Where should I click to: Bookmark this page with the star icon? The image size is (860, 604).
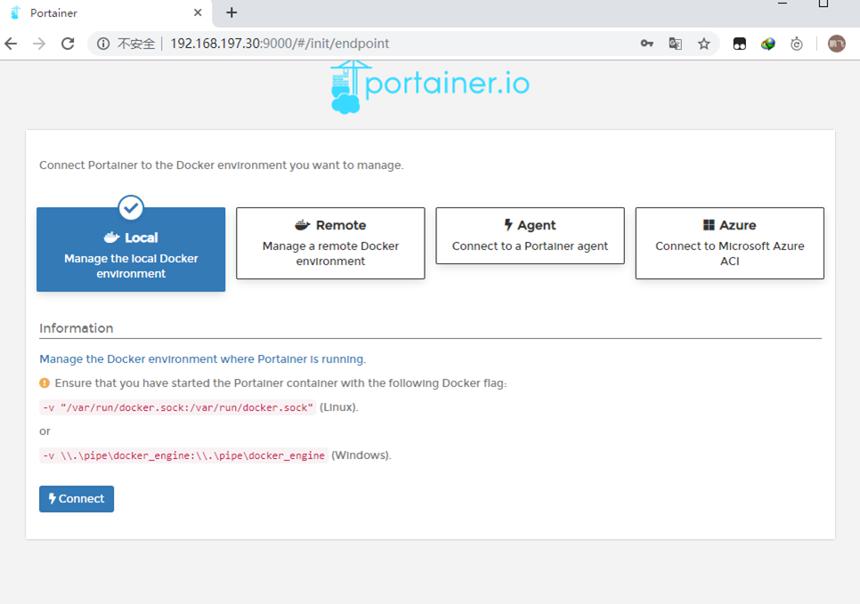pos(704,43)
